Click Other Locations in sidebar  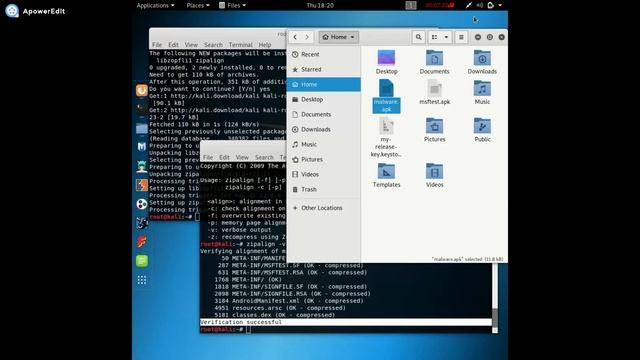(324, 208)
